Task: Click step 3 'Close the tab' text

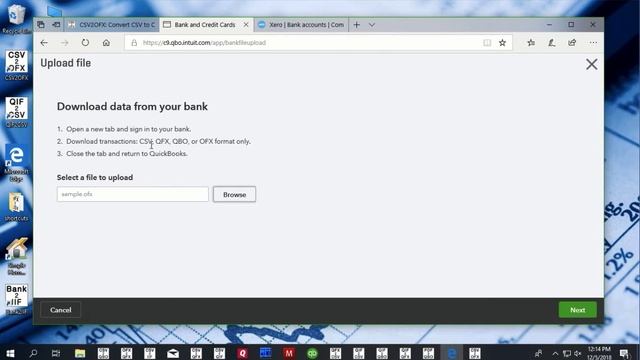Action: click(x=127, y=153)
